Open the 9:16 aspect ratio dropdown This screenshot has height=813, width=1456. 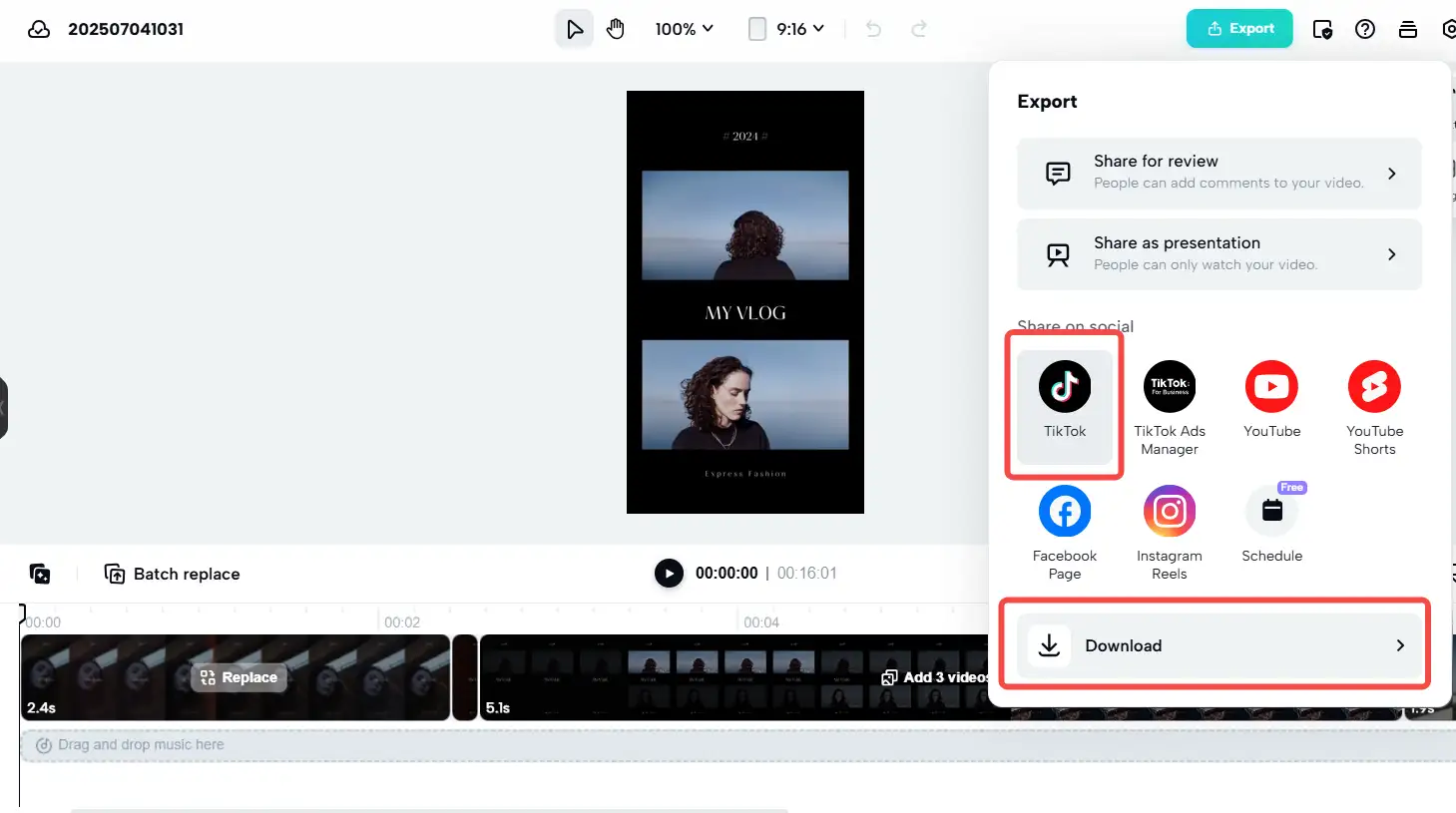point(786,29)
